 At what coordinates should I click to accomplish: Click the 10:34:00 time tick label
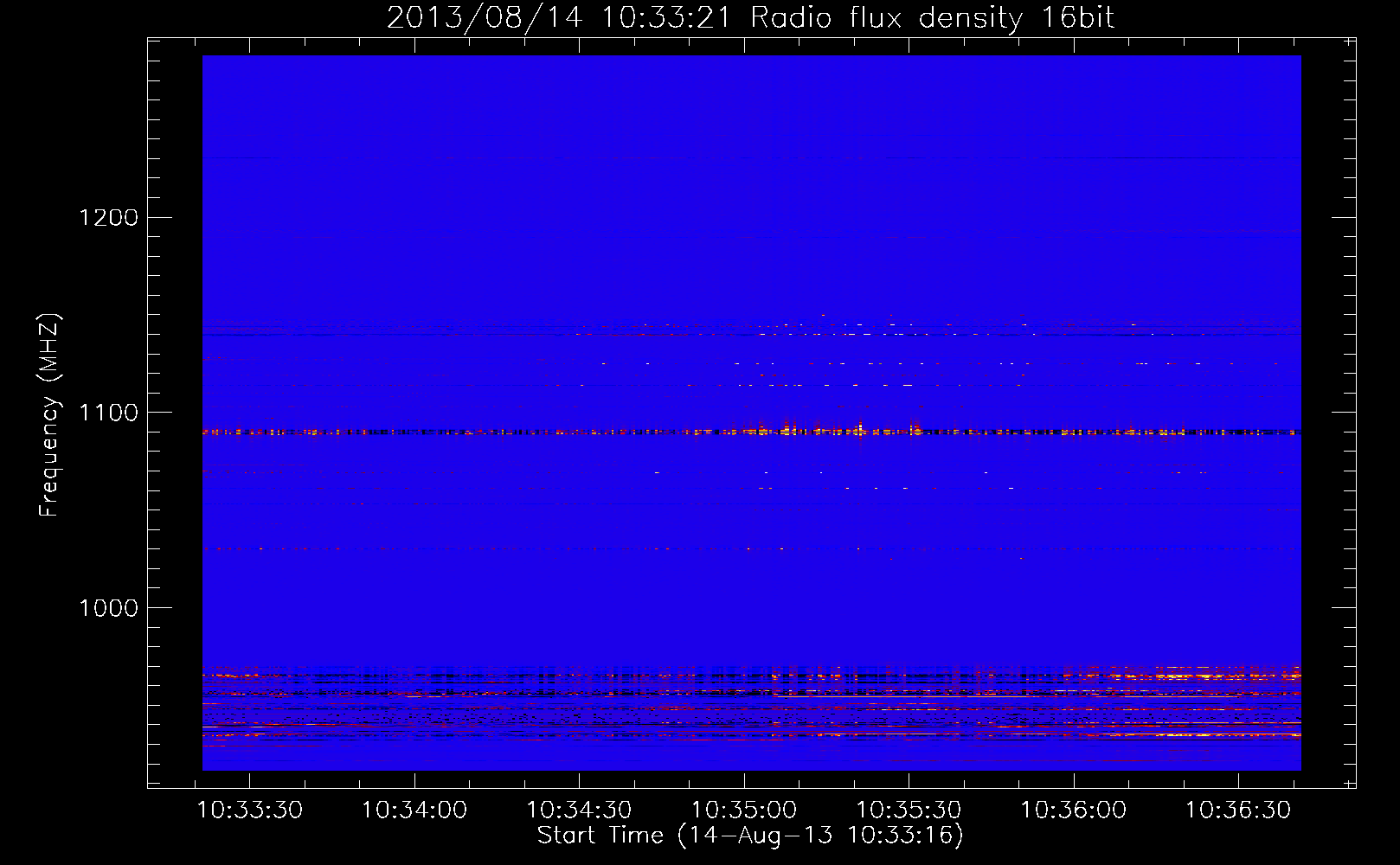(414, 811)
